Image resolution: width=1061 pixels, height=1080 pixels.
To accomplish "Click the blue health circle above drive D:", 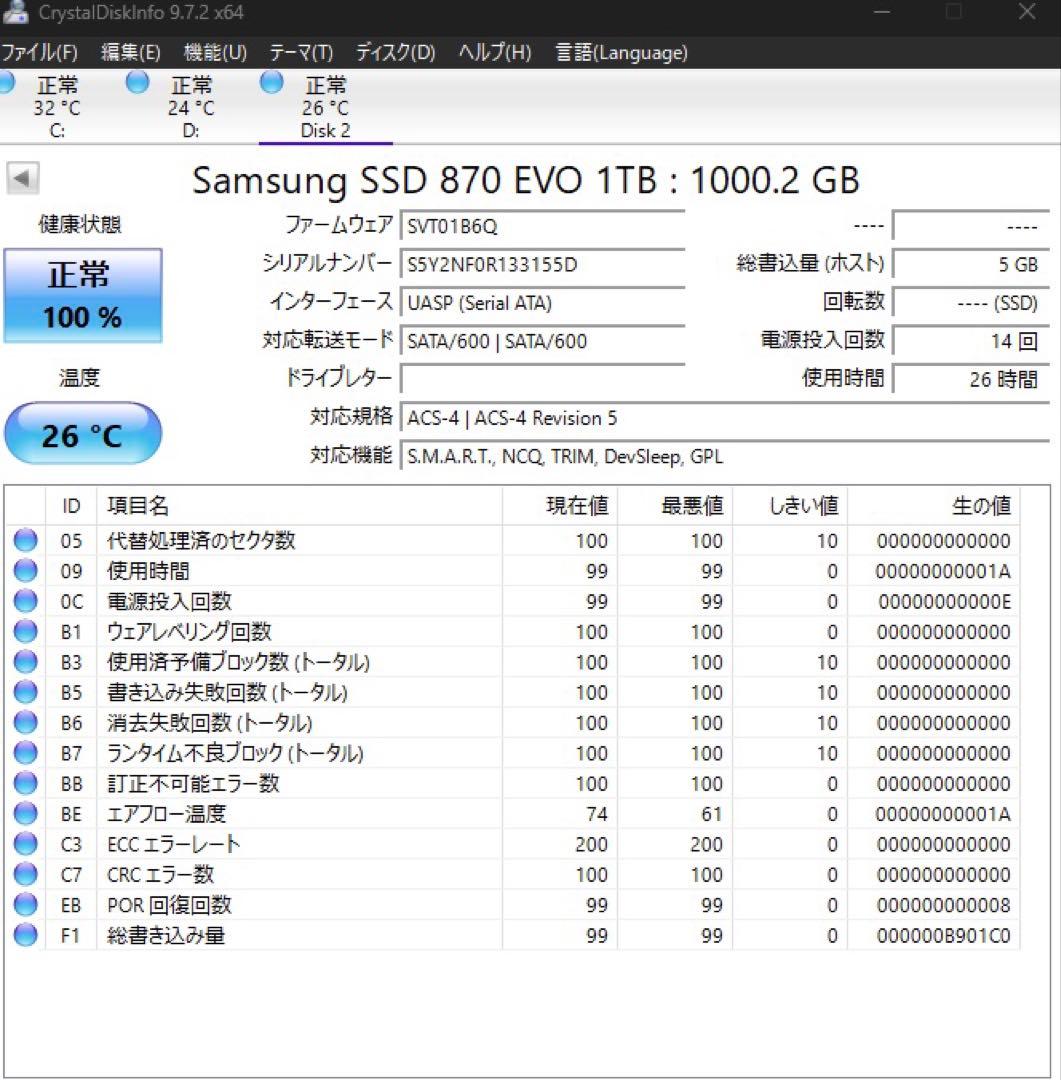I will click(x=137, y=84).
